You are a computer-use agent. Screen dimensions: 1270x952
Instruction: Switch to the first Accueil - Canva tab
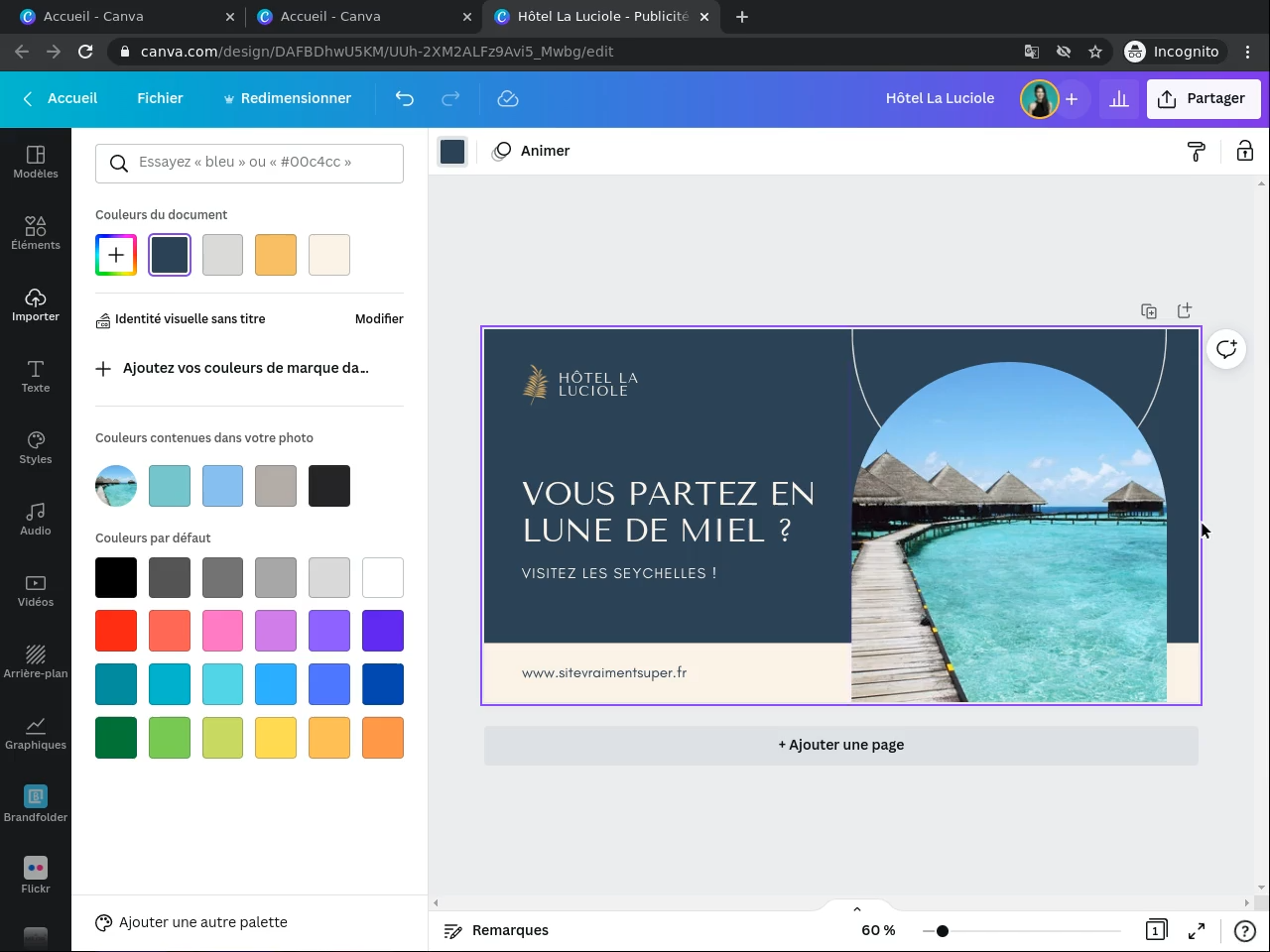tap(128, 17)
